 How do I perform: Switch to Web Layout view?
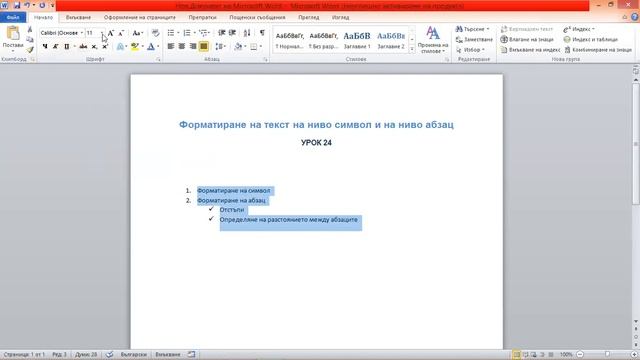pyautogui.click(x=533, y=354)
